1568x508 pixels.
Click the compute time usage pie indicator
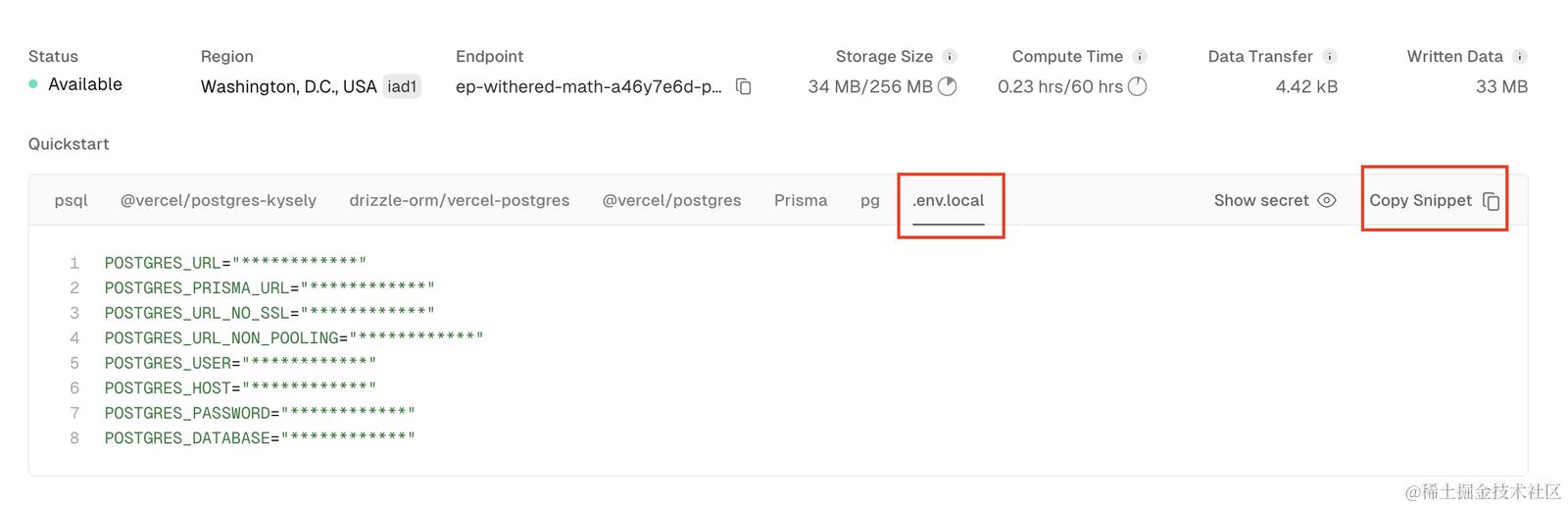[x=1137, y=86]
